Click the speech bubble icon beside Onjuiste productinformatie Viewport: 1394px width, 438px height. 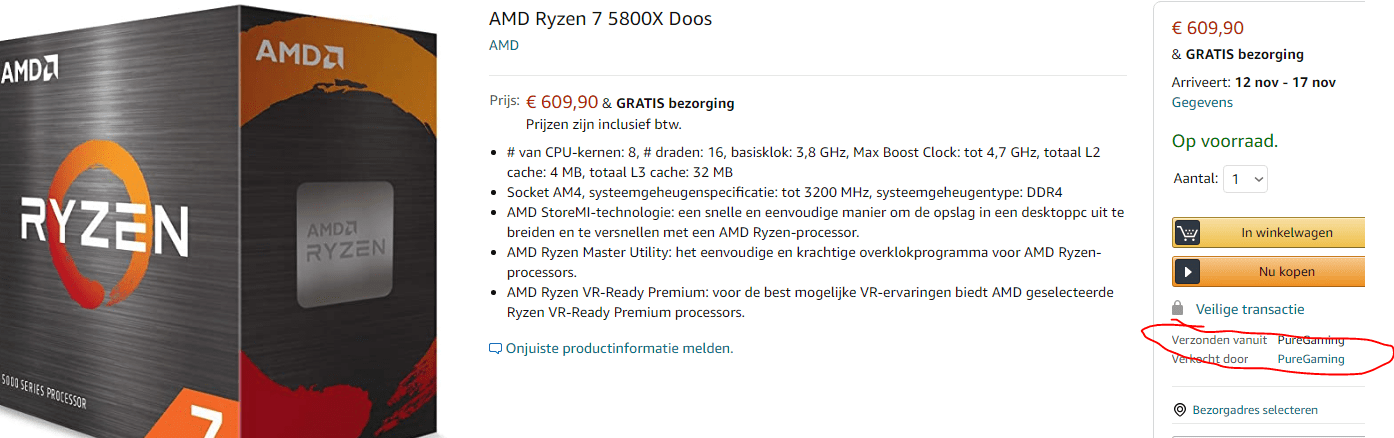point(495,349)
